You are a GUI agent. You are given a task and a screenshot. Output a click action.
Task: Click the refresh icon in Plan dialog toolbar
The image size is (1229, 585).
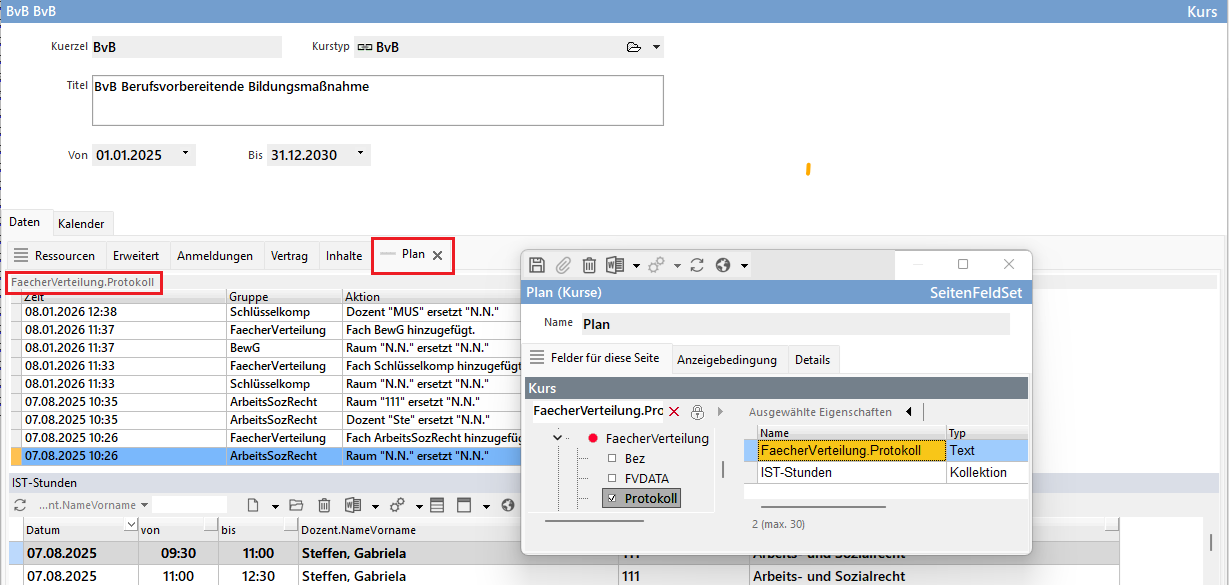pos(697,265)
